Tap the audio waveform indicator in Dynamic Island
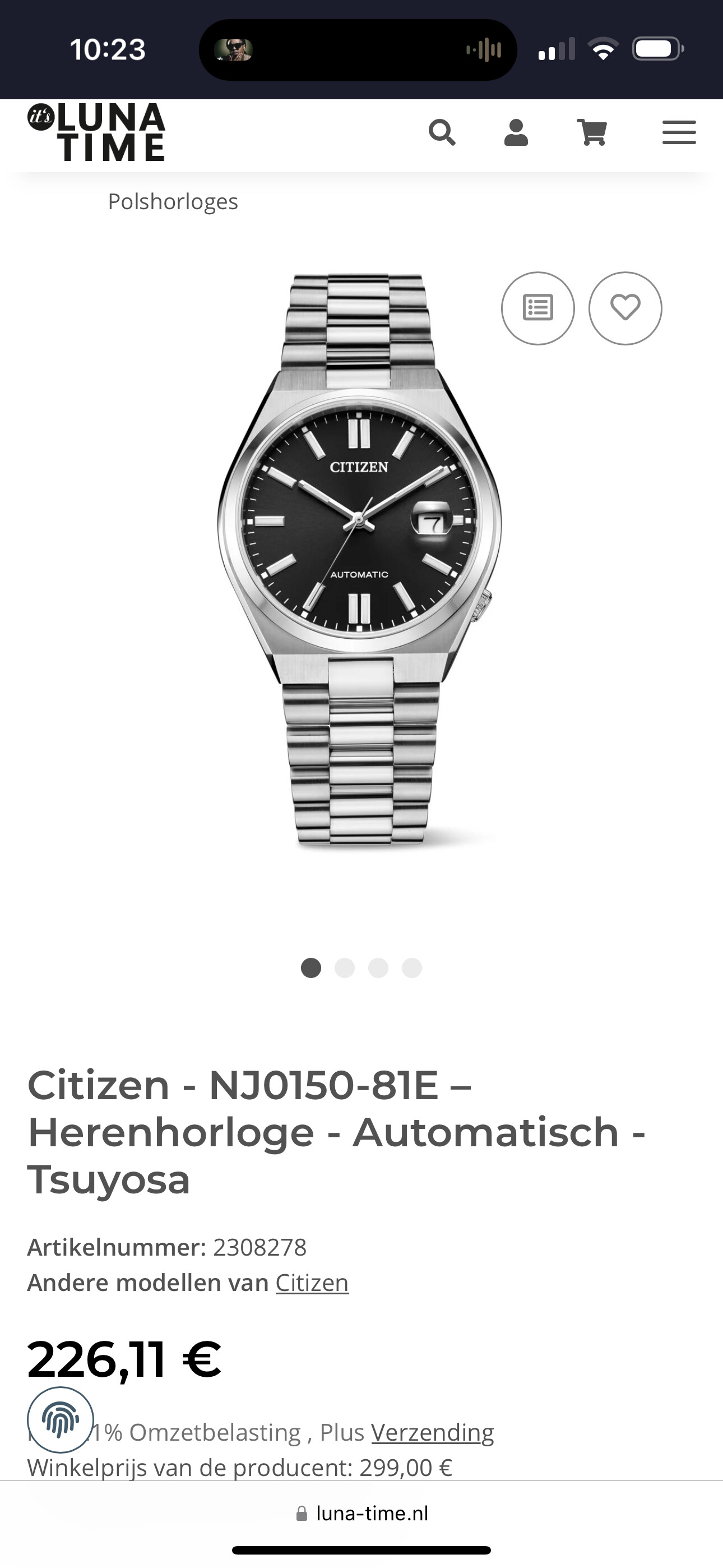 (x=484, y=50)
